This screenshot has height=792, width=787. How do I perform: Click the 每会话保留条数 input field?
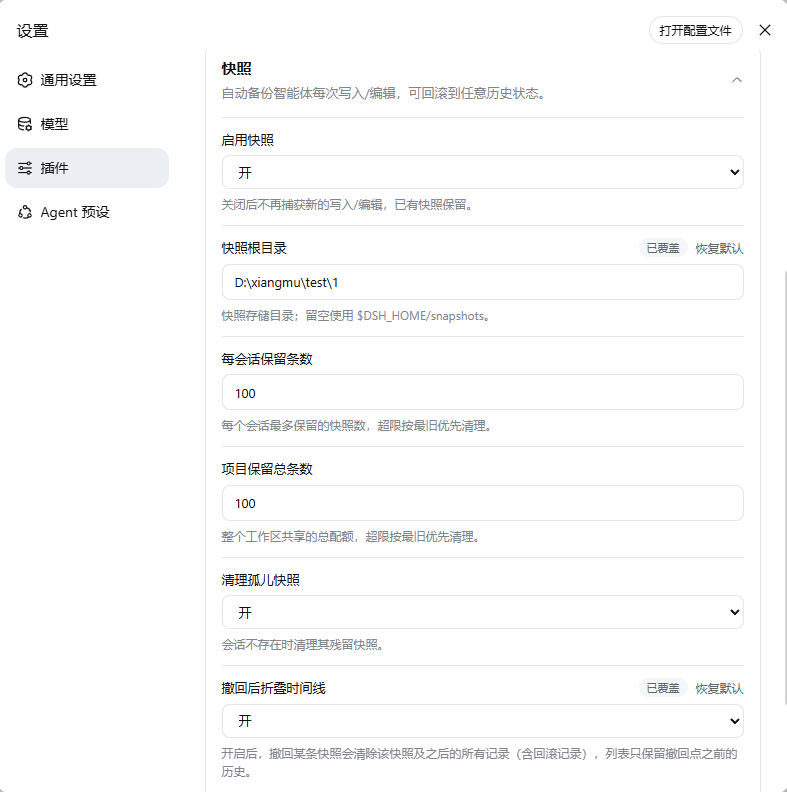tap(482, 392)
